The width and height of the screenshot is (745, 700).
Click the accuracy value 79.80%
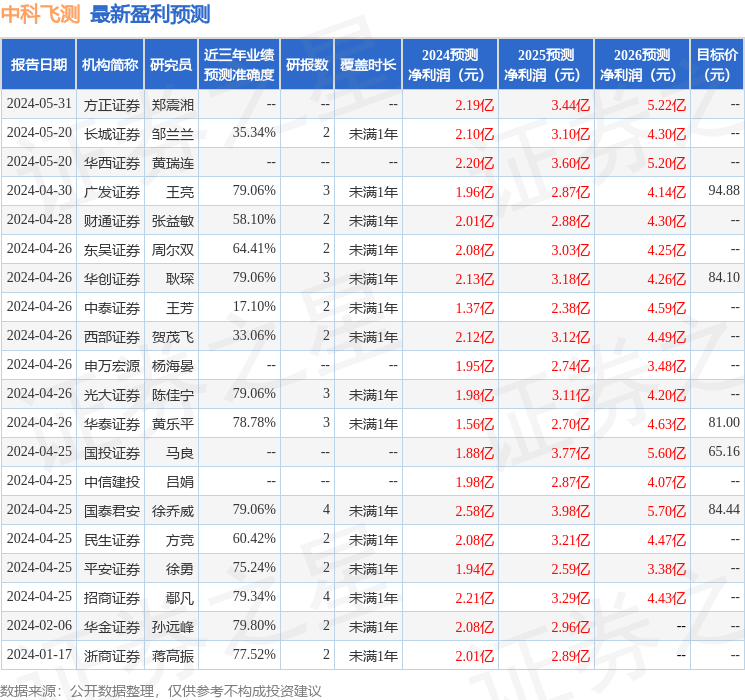point(254,625)
